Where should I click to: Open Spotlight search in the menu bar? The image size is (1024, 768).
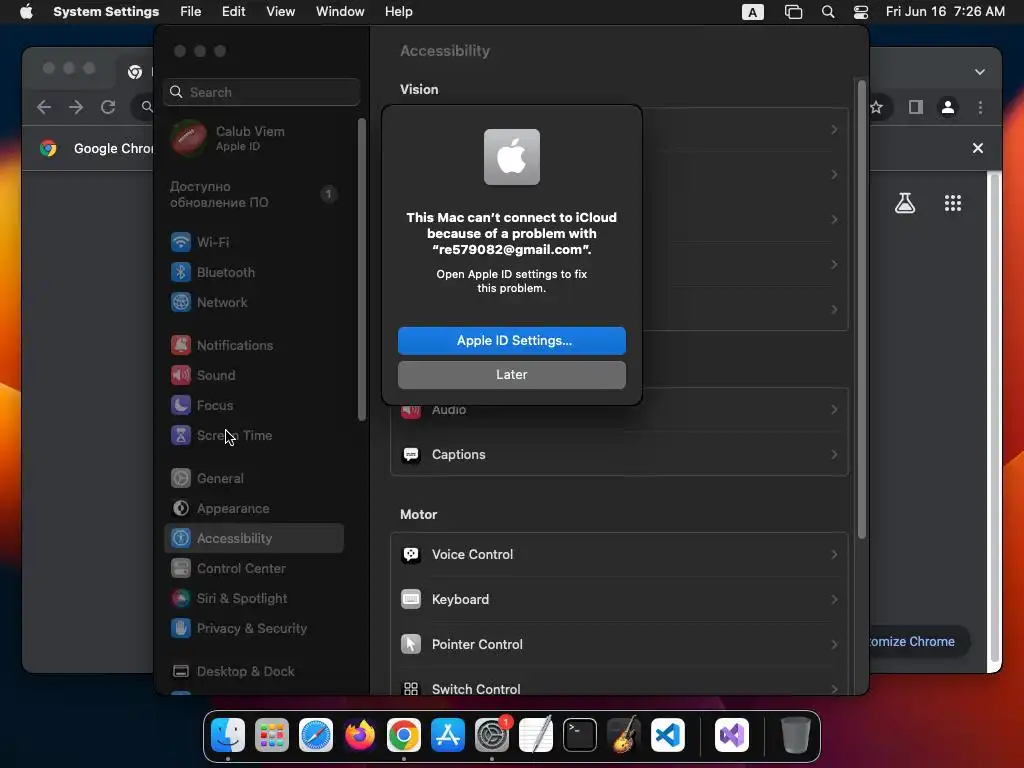point(827,12)
